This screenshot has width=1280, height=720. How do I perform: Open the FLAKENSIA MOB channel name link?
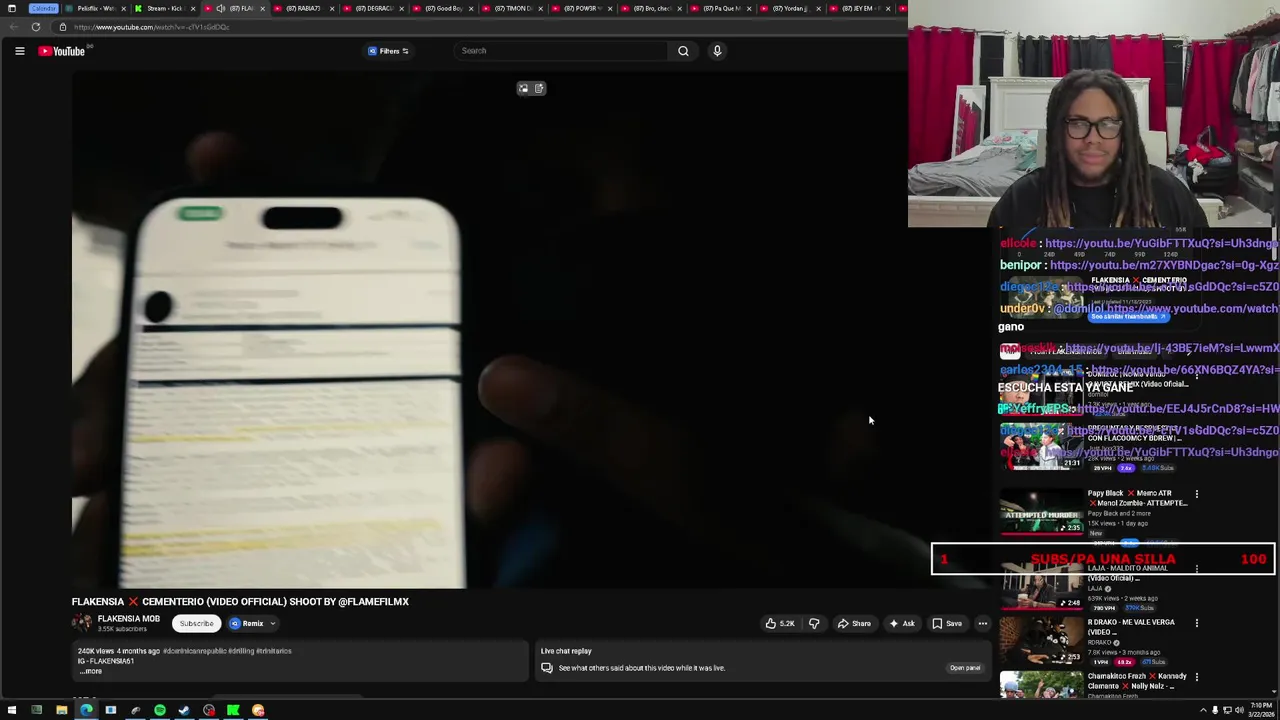coord(128,619)
